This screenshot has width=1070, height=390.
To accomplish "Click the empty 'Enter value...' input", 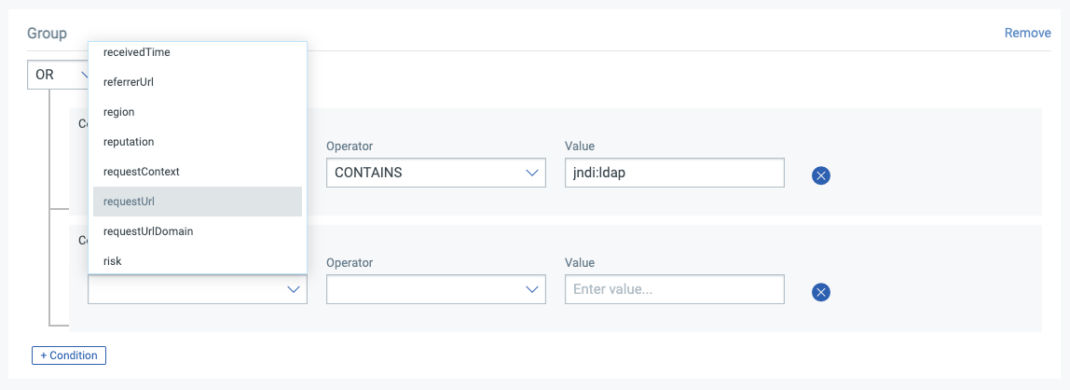I will 674,289.
